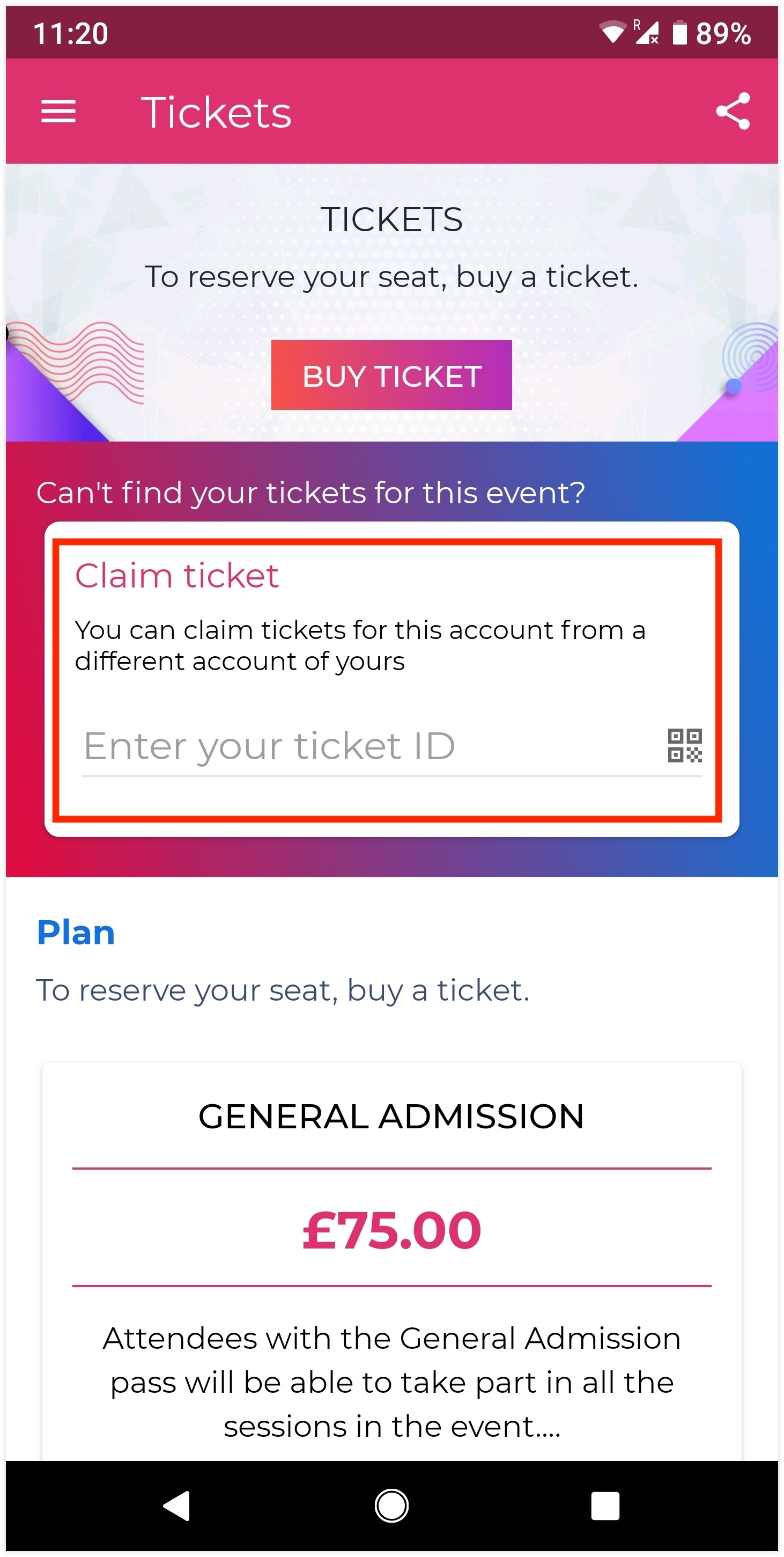Tap the Plan section heading
Screen dimensions: 784x1557
tap(76, 932)
